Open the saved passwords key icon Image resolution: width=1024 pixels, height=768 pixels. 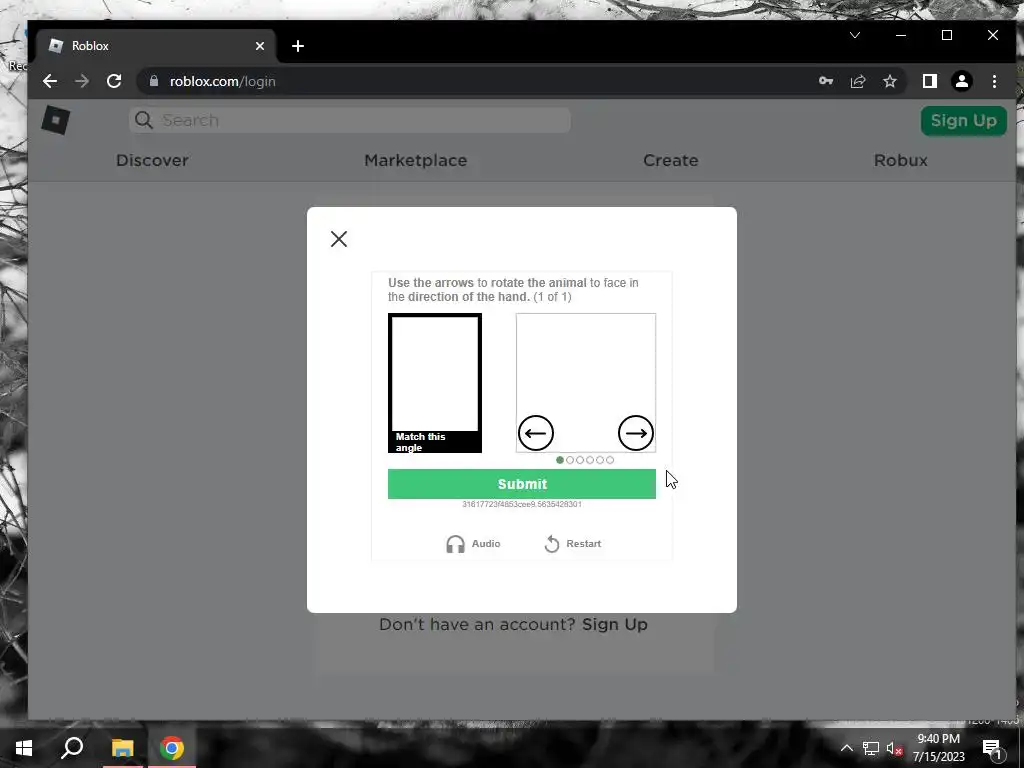coord(825,81)
